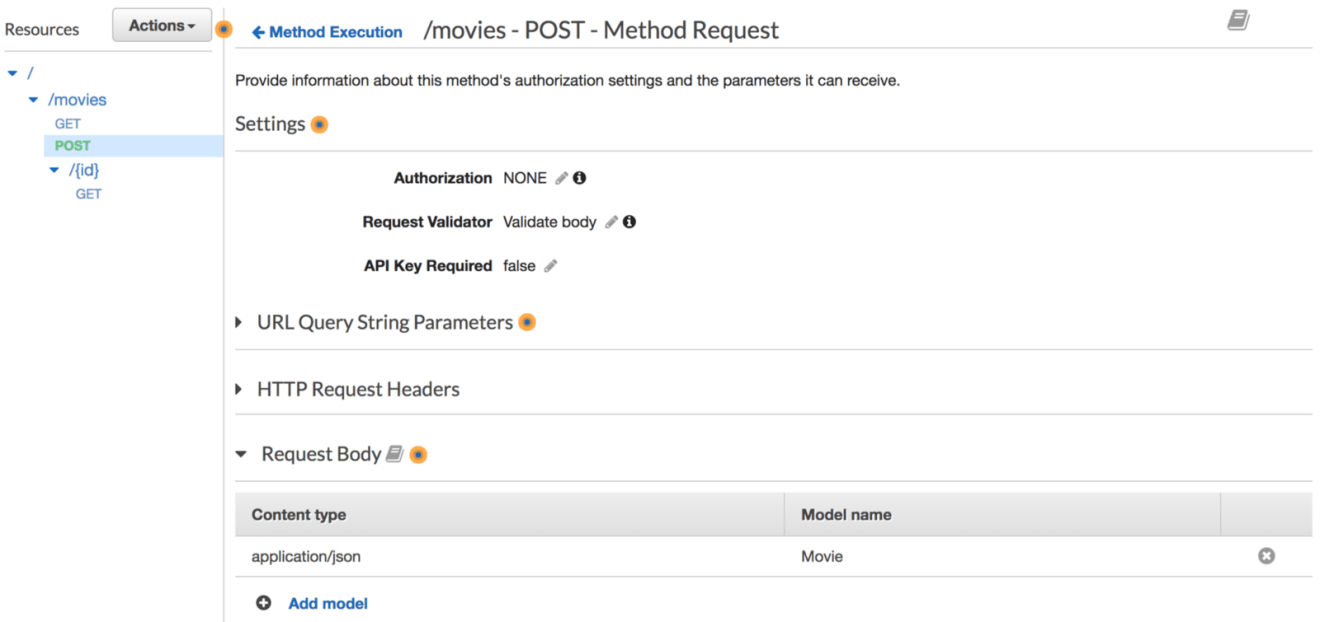1320x622 pixels.
Task: Remove the Movie model row
Action: point(1266,556)
